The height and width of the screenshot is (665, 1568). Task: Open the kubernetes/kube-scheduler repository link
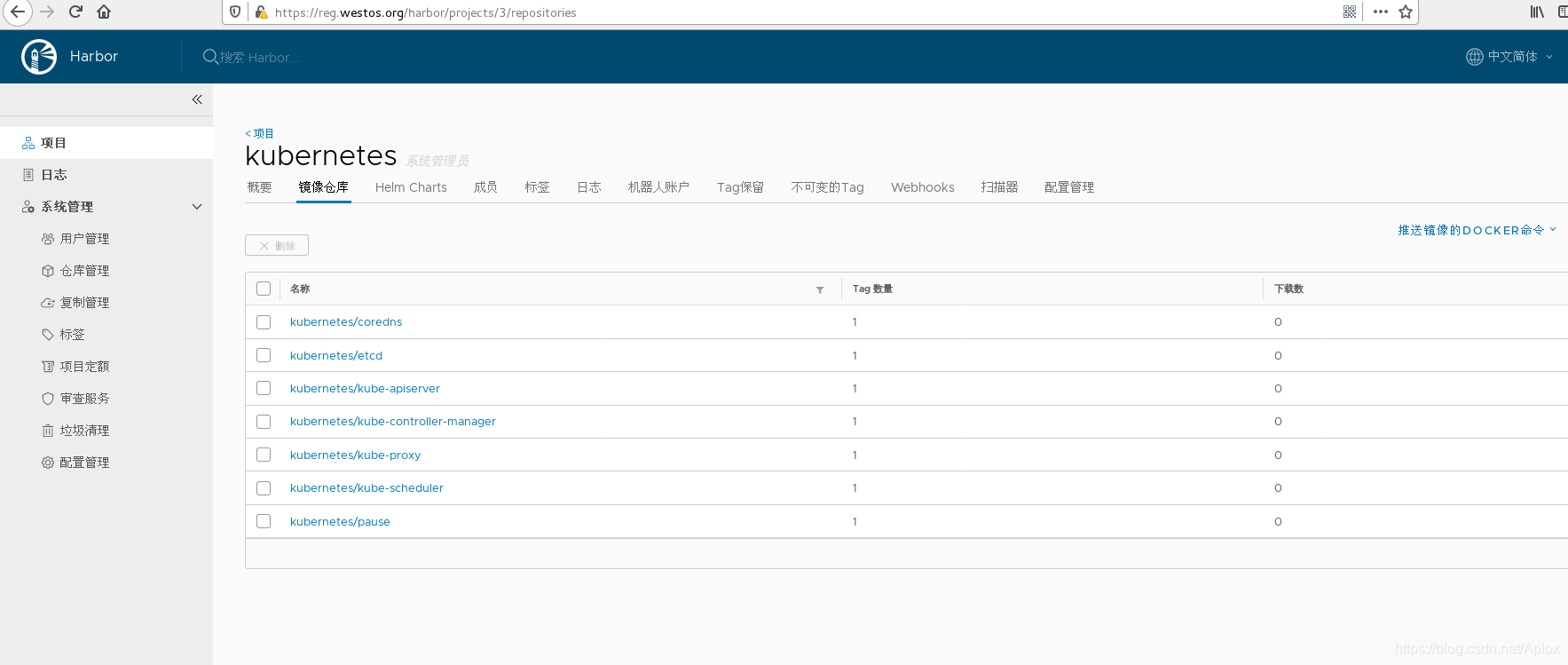[x=366, y=488]
